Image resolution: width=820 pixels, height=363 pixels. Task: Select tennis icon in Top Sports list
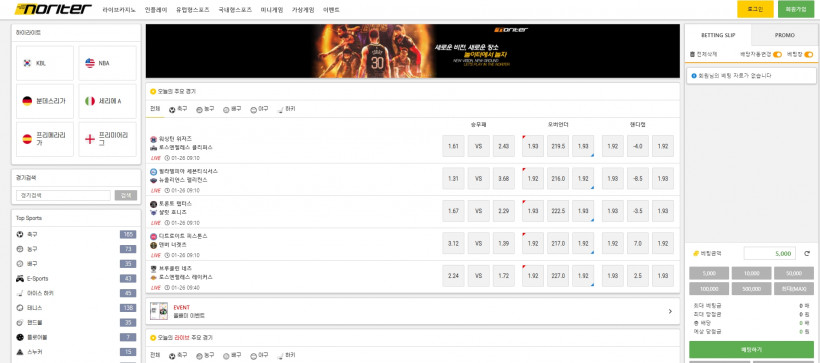[20, 308]
